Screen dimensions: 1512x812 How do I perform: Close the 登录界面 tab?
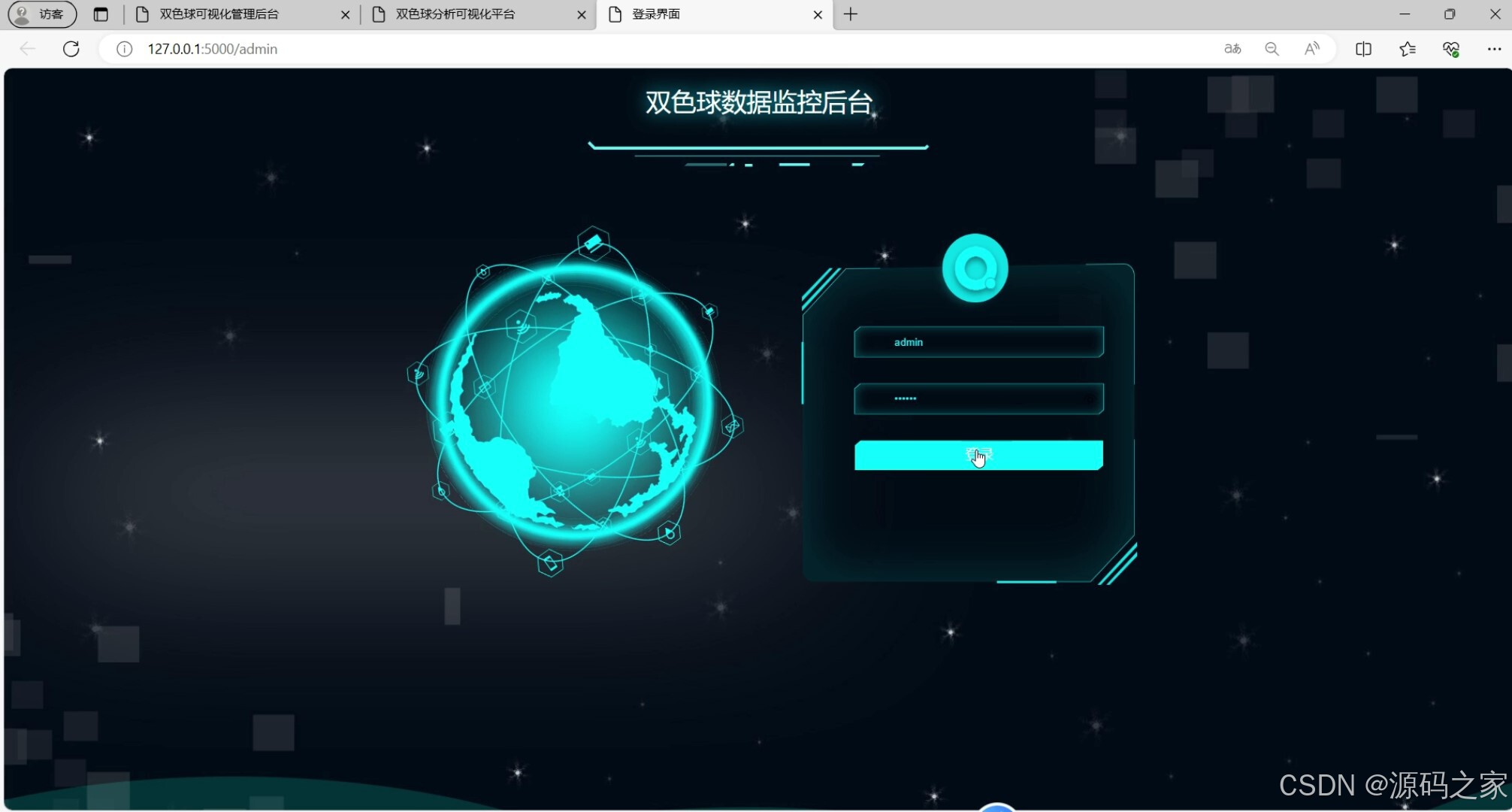click(x=818, y=14)
